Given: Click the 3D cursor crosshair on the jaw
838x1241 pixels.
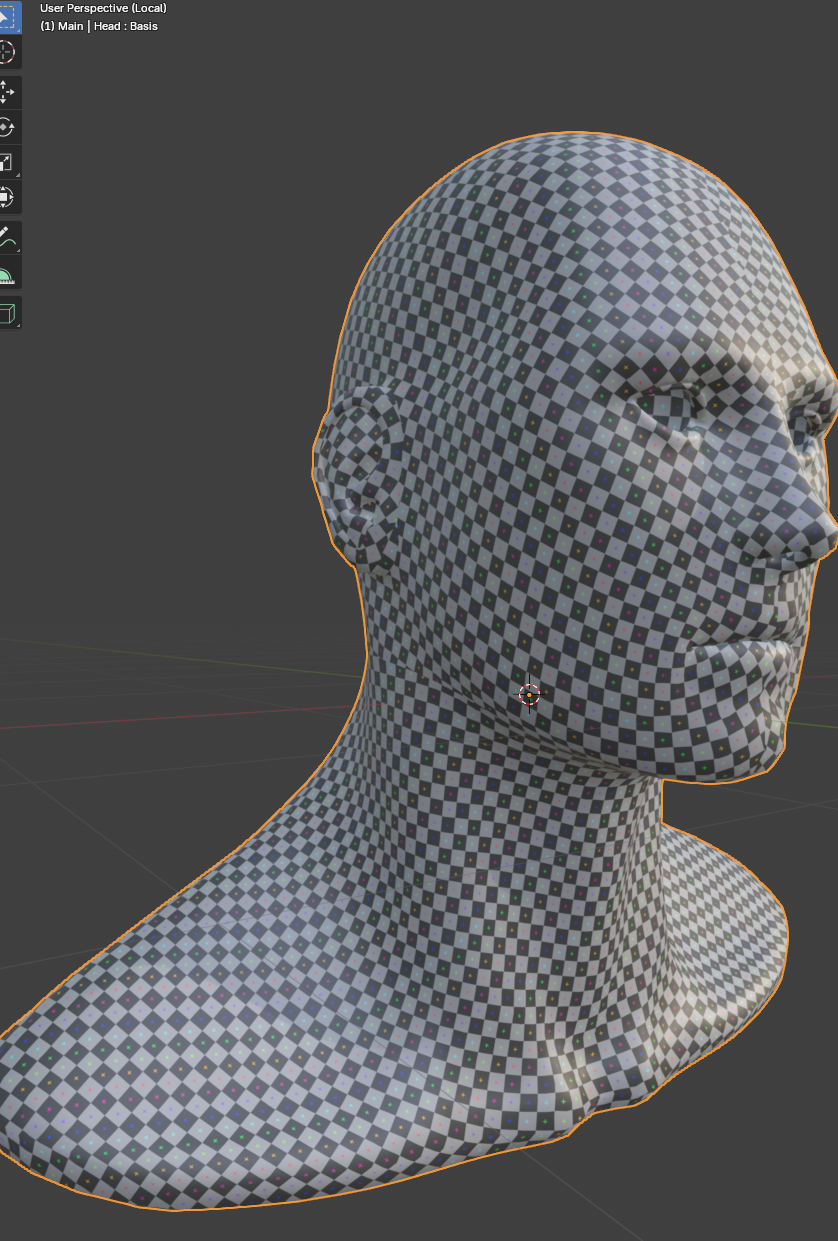Looking at the screenshot, I should point(529,695).
